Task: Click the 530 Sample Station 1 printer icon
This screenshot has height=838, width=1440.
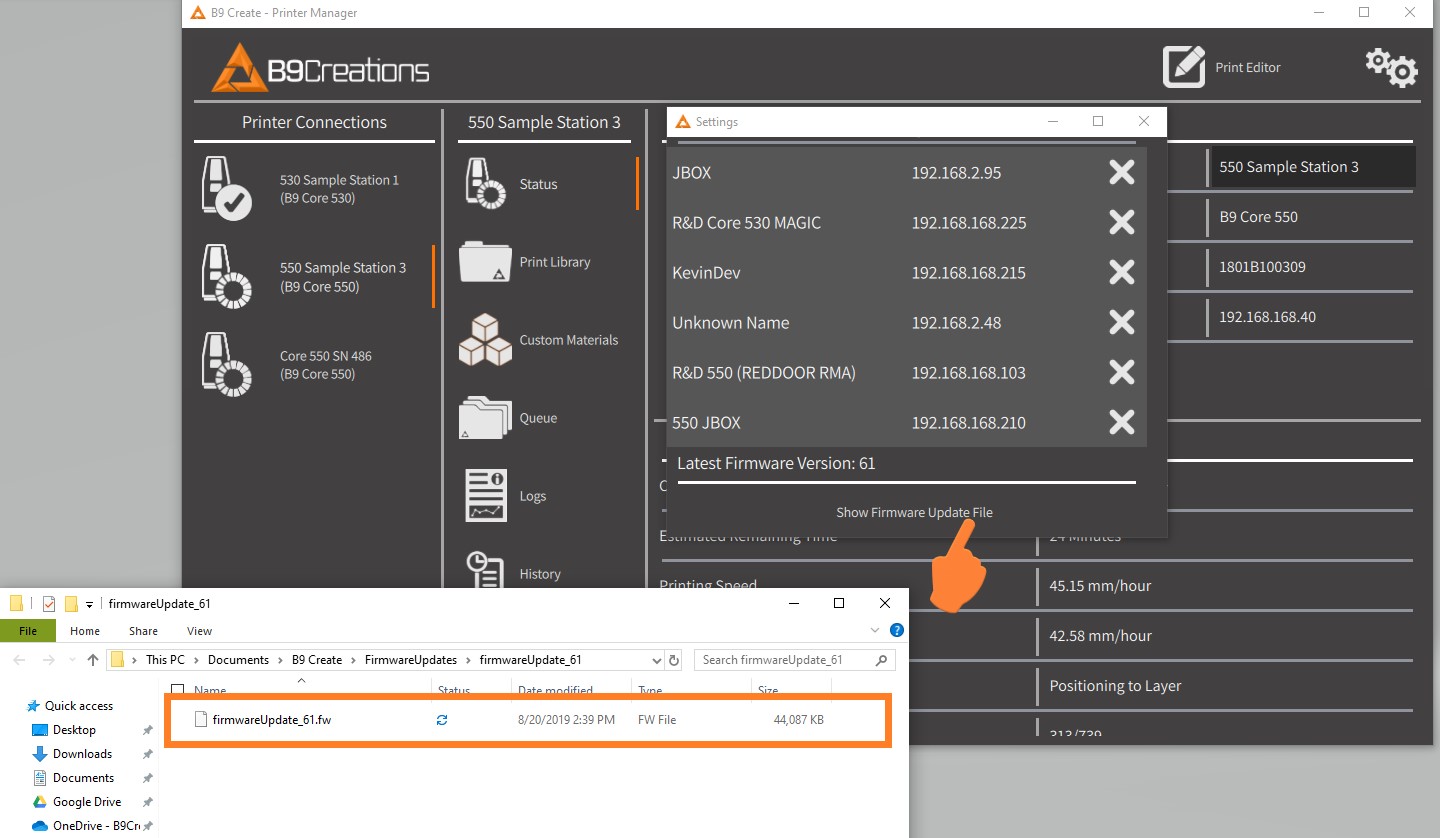Action: [x=226, y=188]
